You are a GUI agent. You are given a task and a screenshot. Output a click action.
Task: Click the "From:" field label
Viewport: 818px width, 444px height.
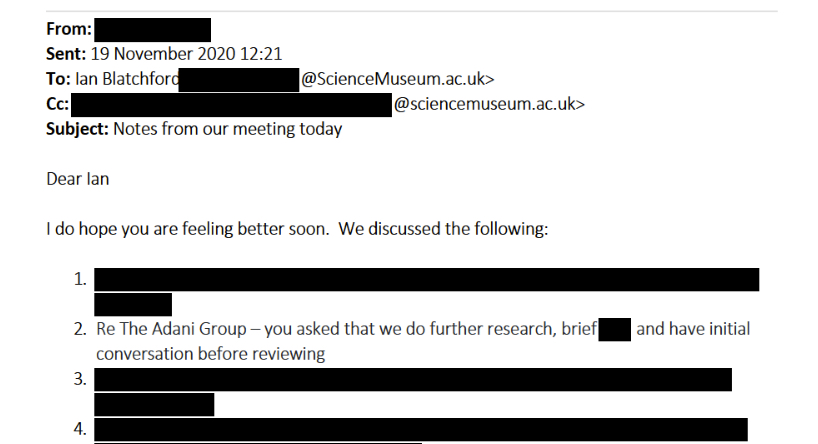click(x=68, y=30)
